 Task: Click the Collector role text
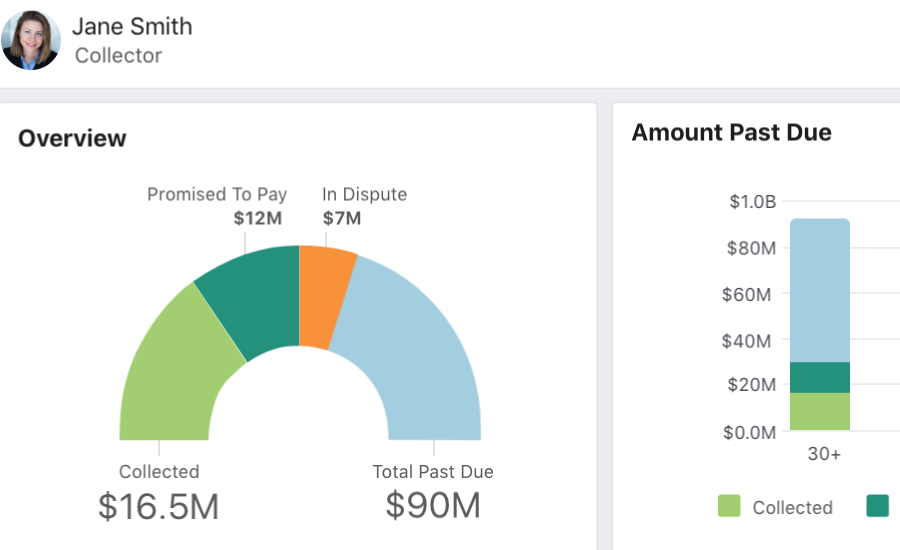pos(118,56)
